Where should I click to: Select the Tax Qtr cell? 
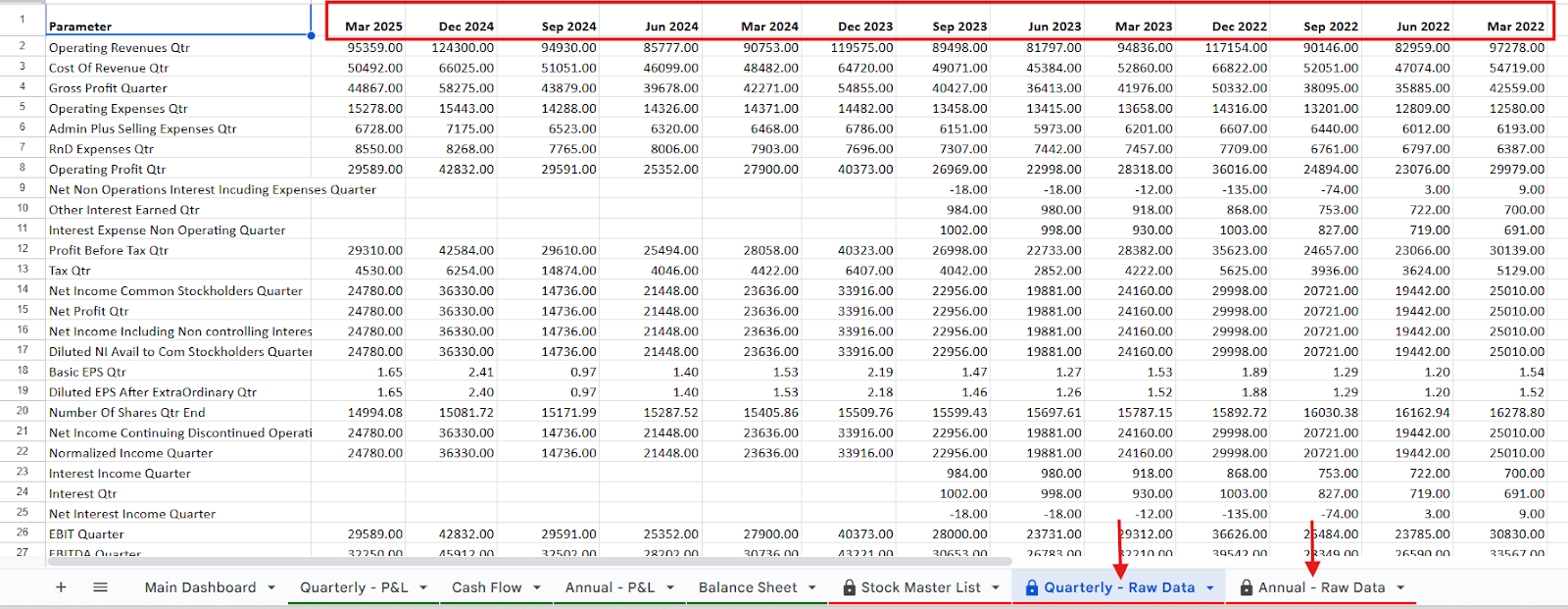[x=178, y=271]
